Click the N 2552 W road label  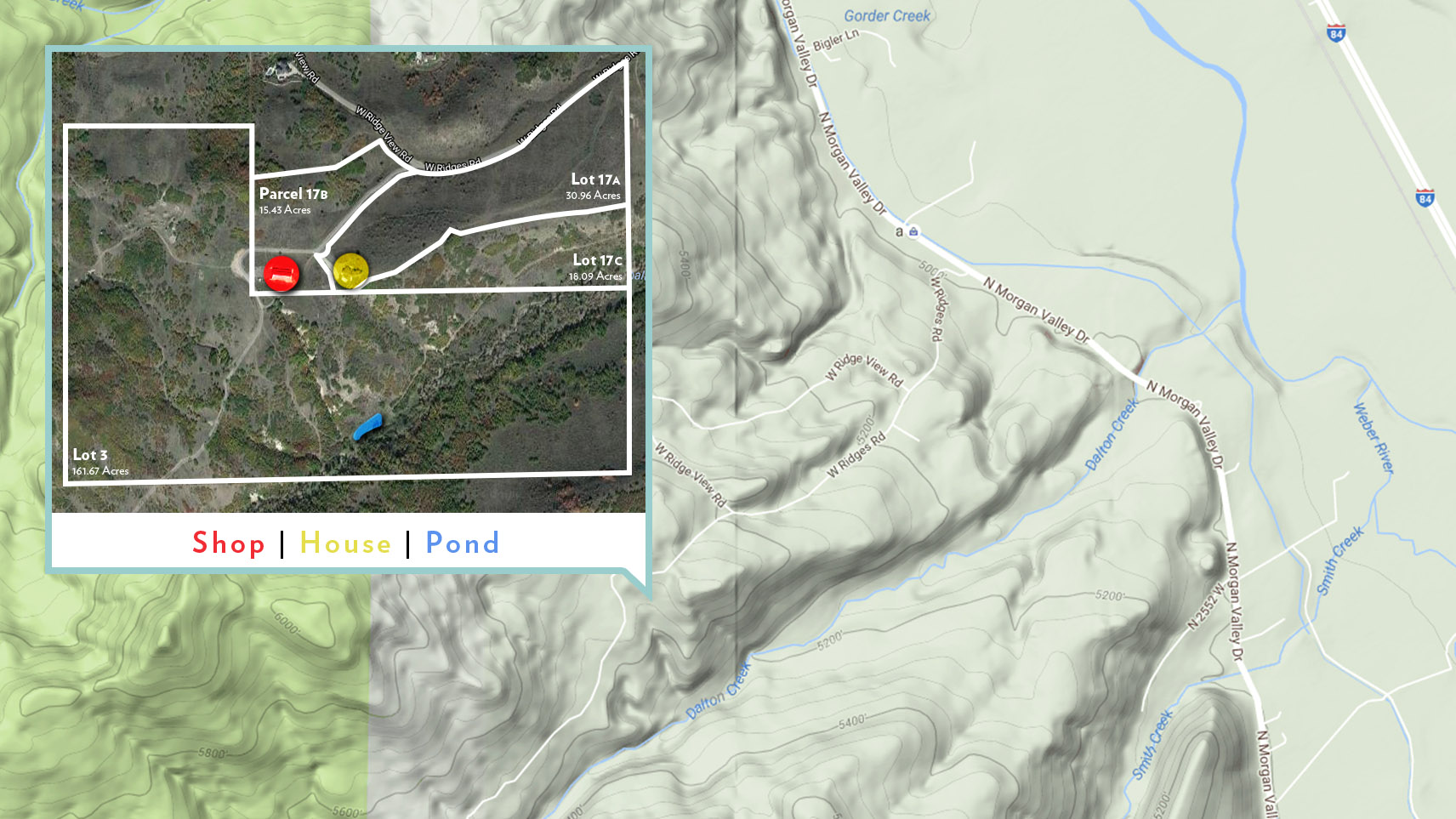(1206, 606)
